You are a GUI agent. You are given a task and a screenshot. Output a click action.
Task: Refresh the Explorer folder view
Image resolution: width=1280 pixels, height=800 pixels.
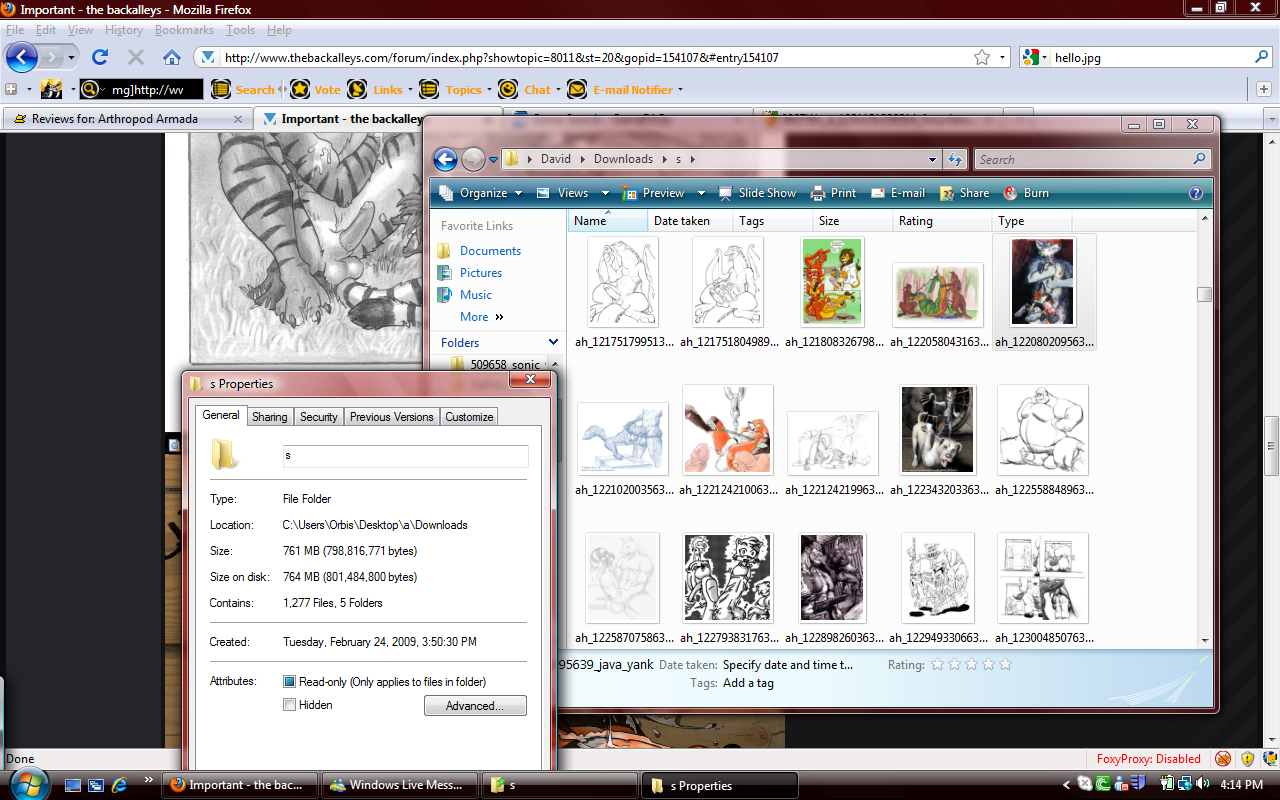coord(955,159)
